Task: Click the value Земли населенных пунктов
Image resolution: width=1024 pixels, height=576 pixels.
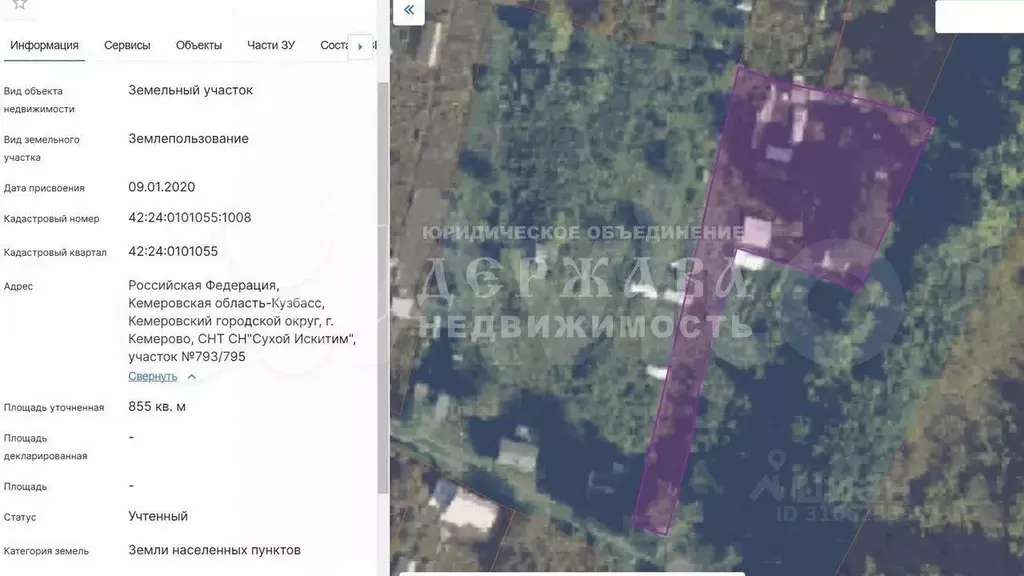Action: pos(214,550)
